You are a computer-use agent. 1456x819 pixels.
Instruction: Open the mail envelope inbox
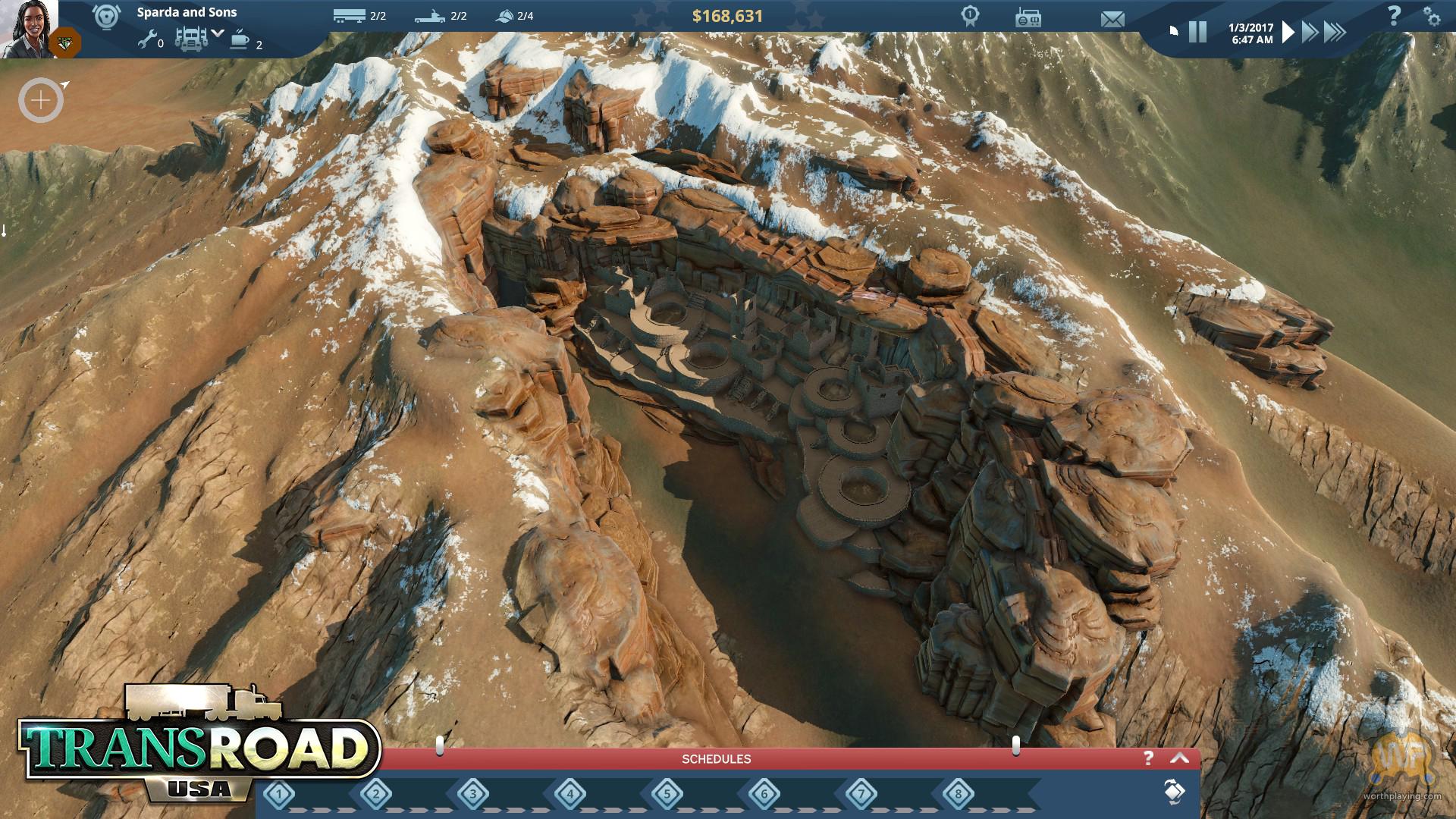(1112, 19)
